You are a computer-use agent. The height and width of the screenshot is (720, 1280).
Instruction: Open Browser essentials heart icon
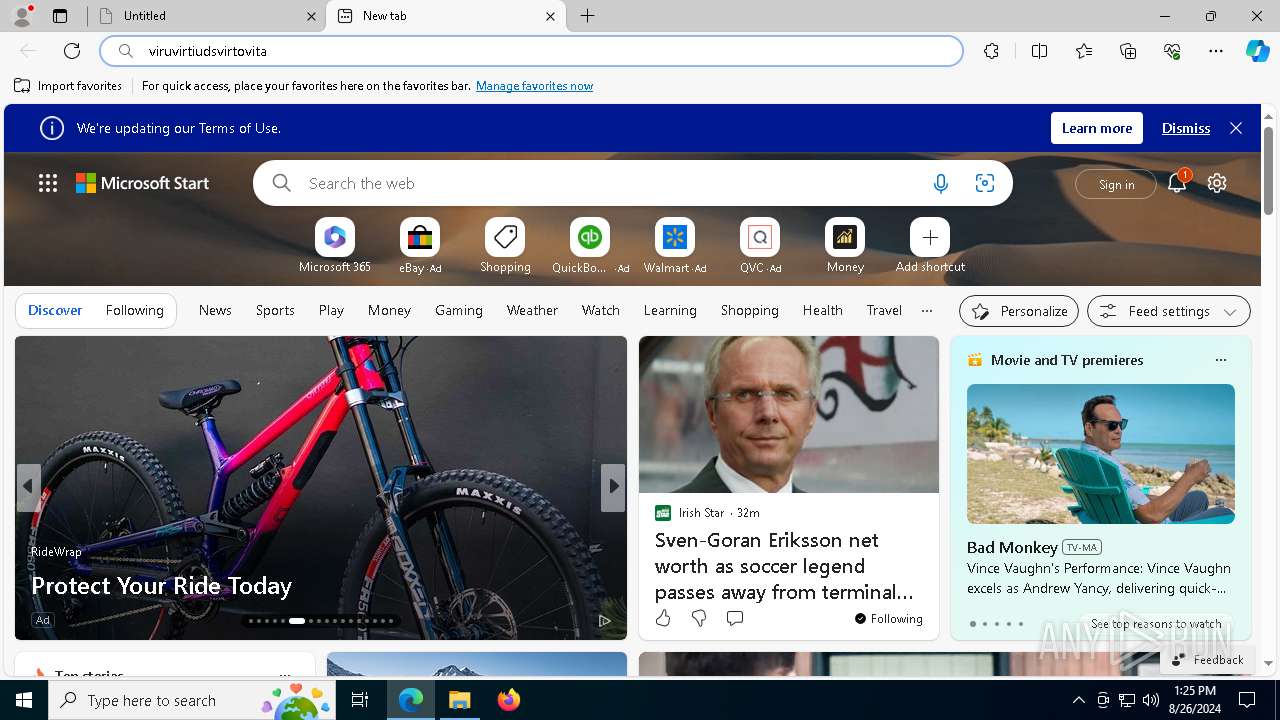[1172, 51]
